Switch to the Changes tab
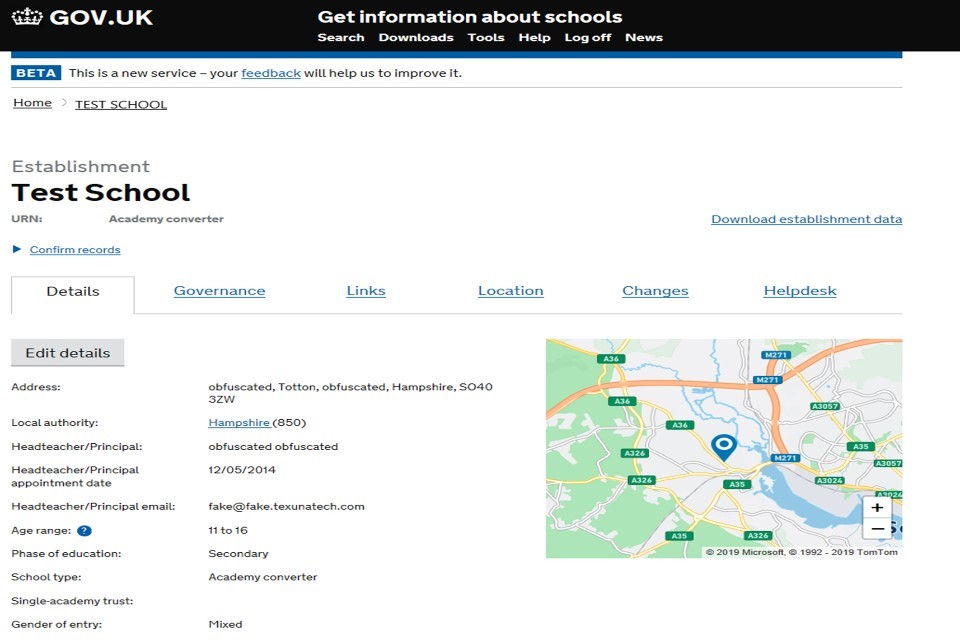This screenshot has height=640, width=960. coord(655,291)
